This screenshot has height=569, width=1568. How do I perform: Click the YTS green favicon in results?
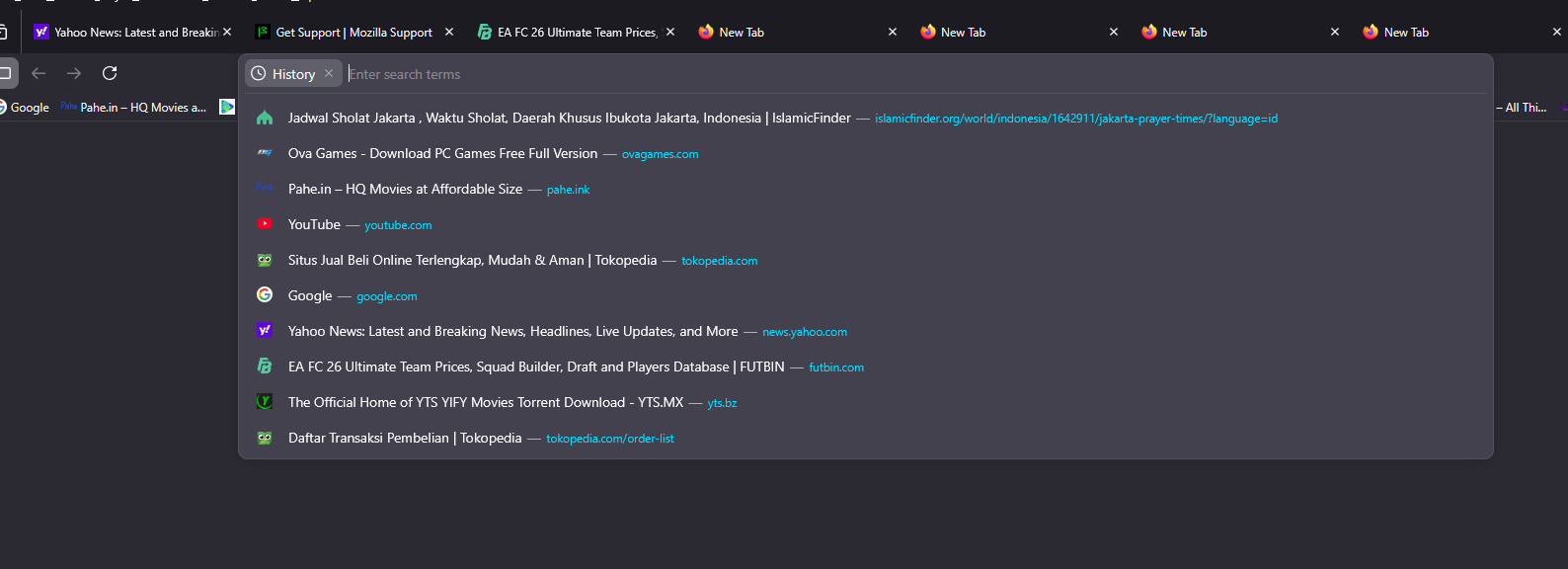click(265, 401)
